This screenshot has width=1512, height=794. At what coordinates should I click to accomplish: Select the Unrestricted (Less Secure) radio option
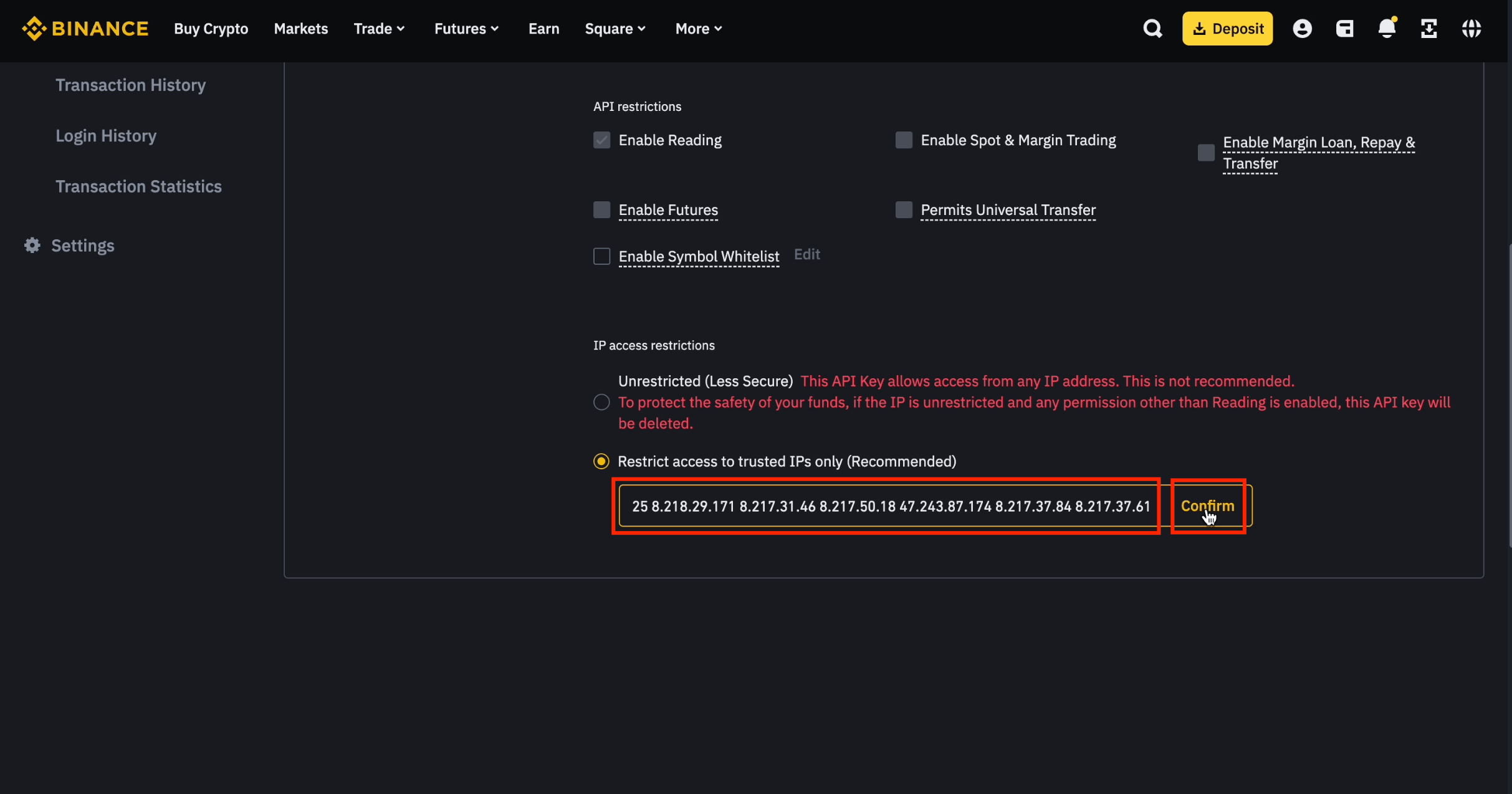click(x=601, y=402)
